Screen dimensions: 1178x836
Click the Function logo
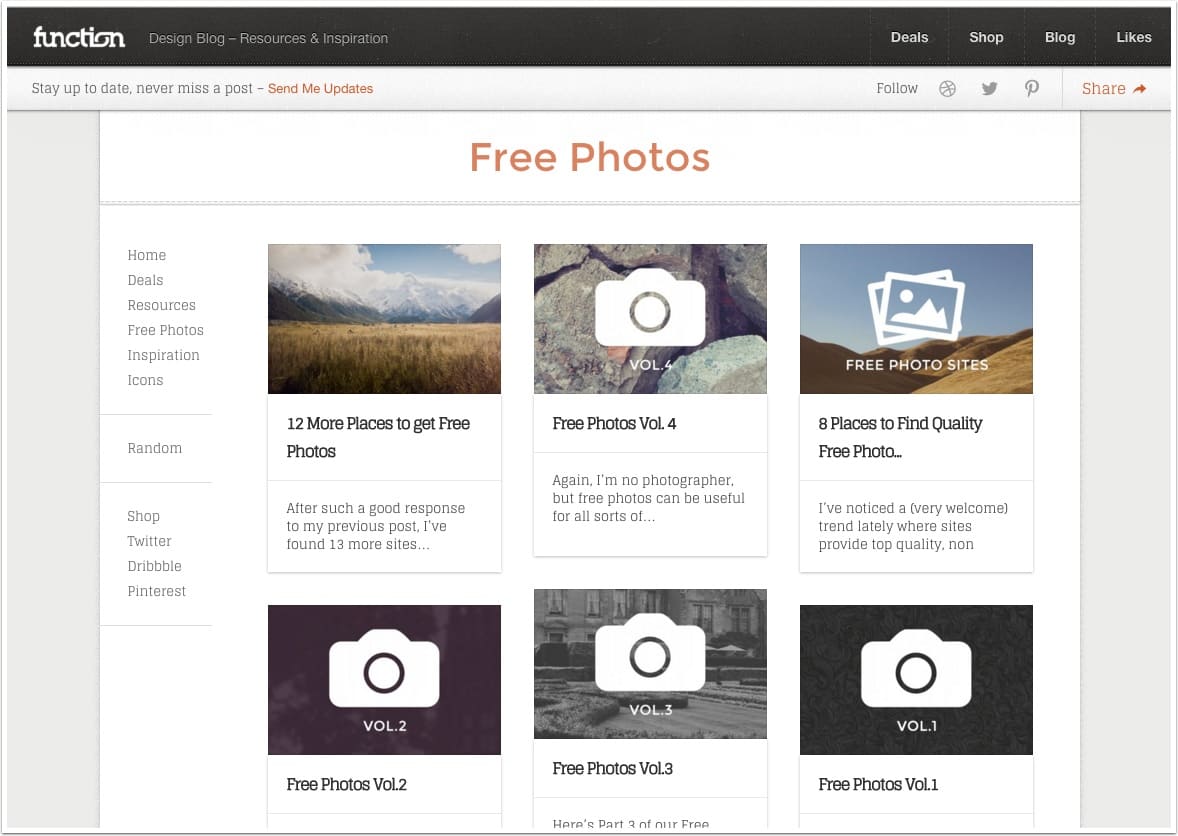[79, 38]
